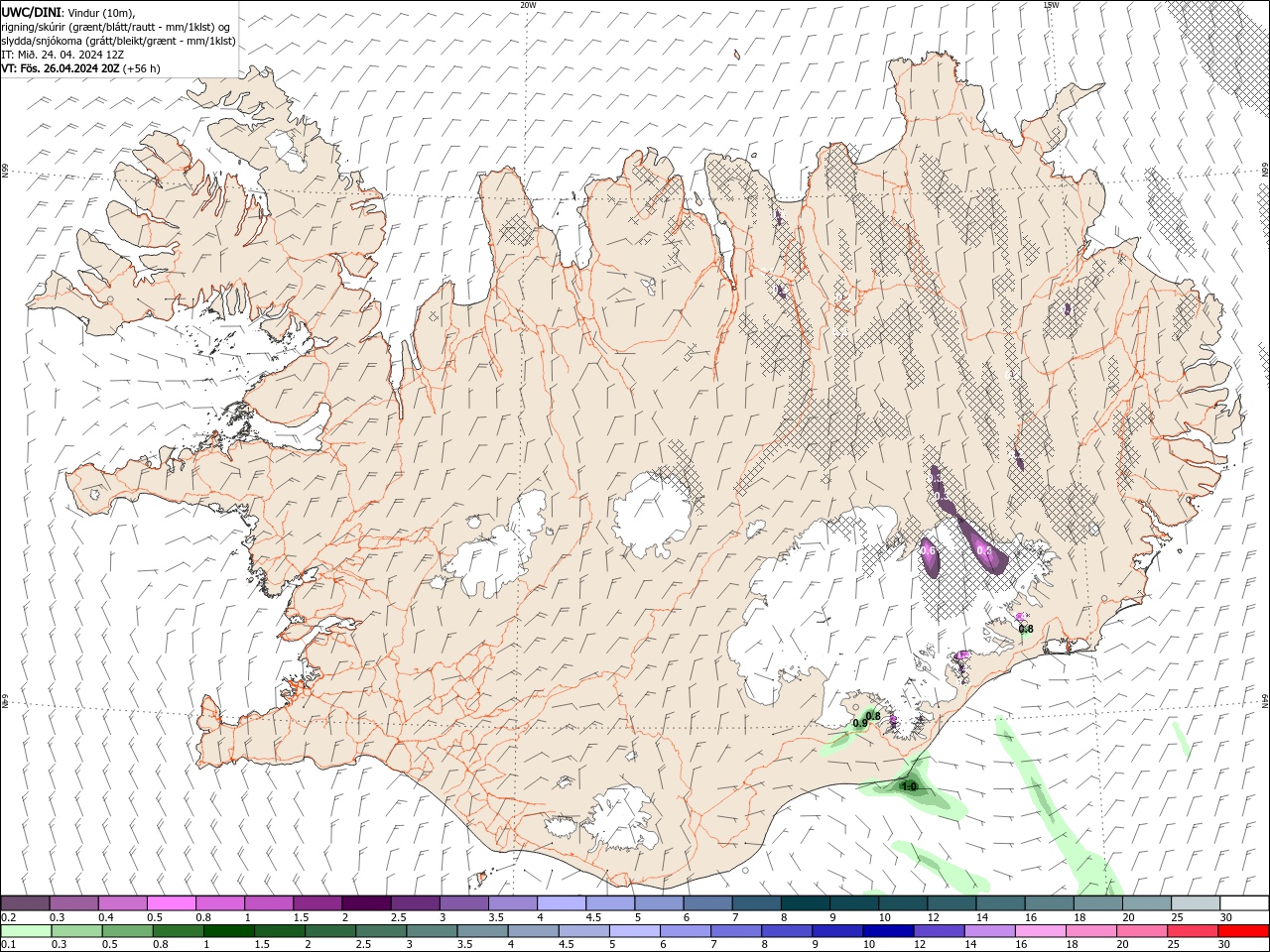Pick the rain legend swatch starting at 2.5
1270x952 pixels.
tap(381, 930)
